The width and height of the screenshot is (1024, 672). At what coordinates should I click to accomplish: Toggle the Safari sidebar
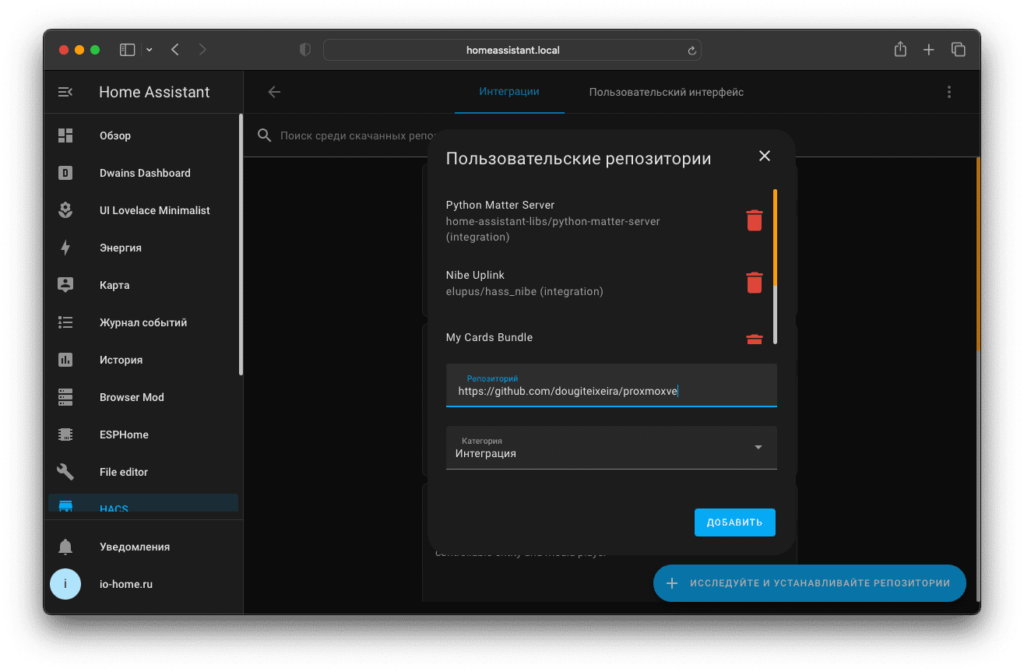coord(127,50)
